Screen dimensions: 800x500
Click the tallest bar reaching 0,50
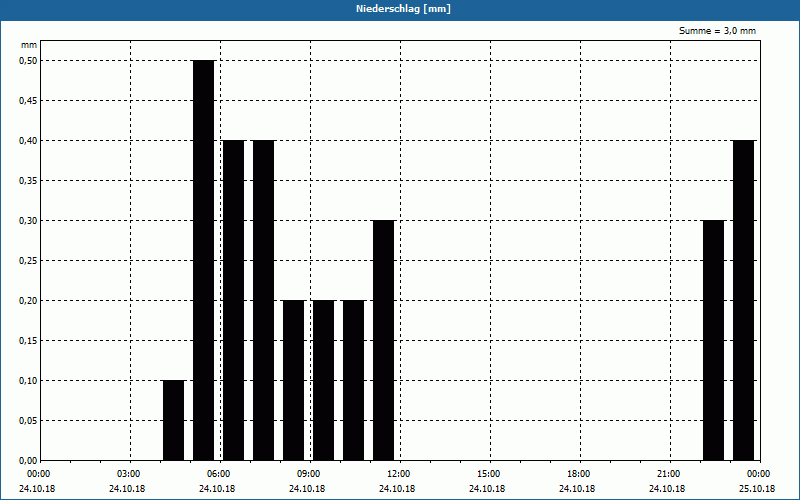[204, 260]
